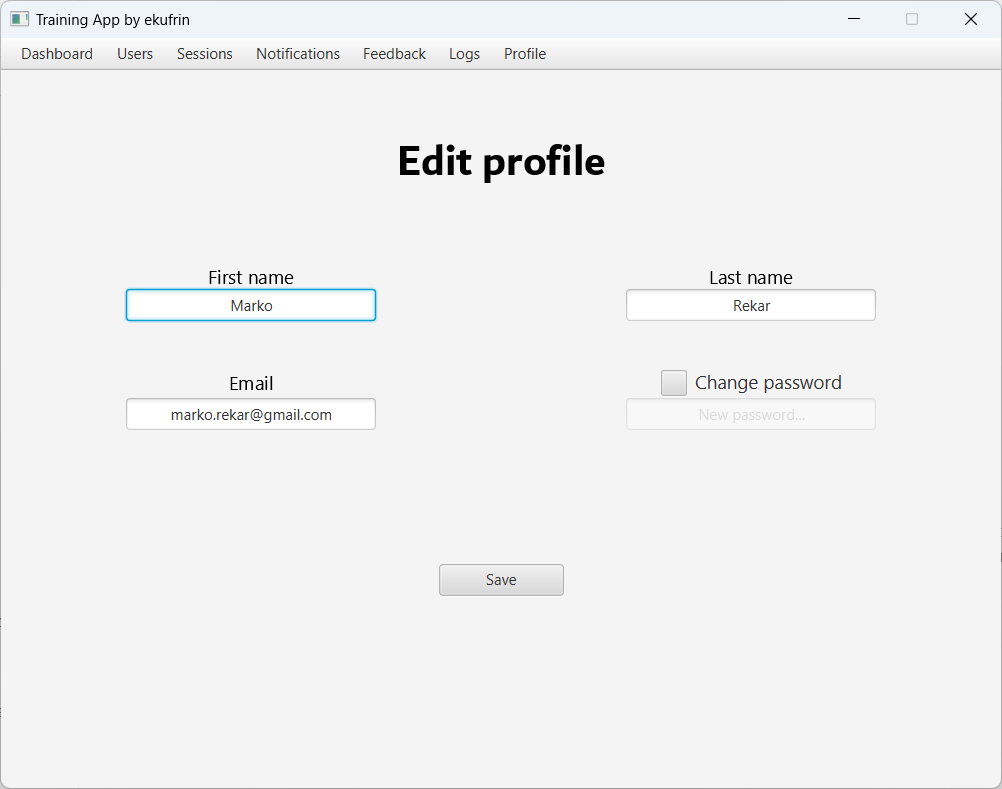Minimize the Training App window
Screen dimensions: 1002x789
click(x=854, y=19)
